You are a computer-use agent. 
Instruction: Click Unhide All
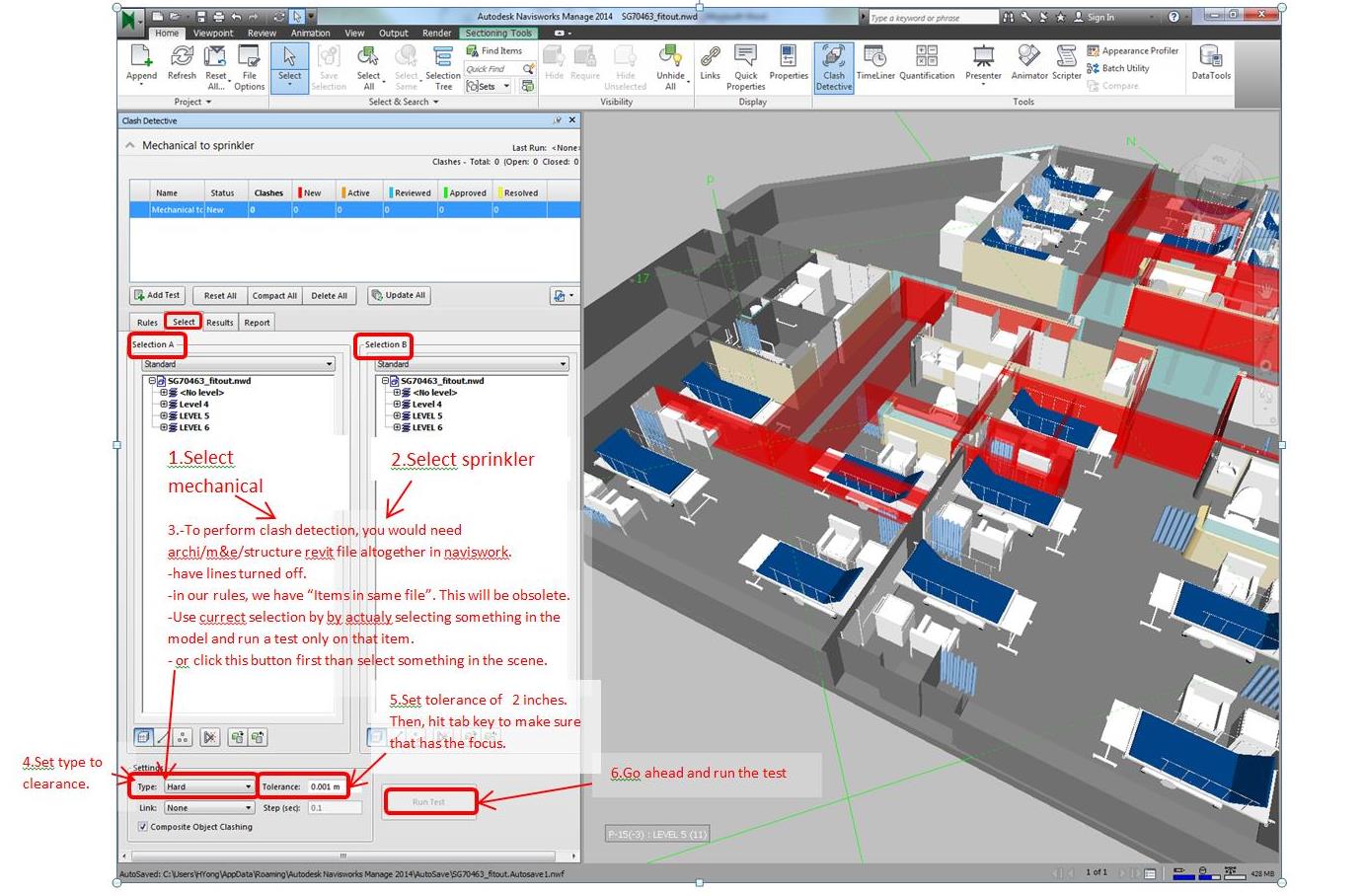pyautogui.click(x=670, y=66)
